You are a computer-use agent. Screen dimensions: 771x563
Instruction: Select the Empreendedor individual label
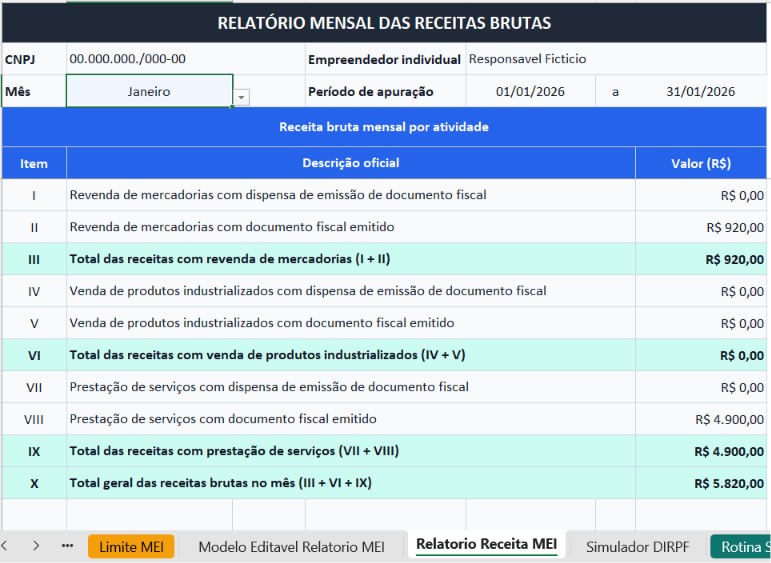click(385, 59)
